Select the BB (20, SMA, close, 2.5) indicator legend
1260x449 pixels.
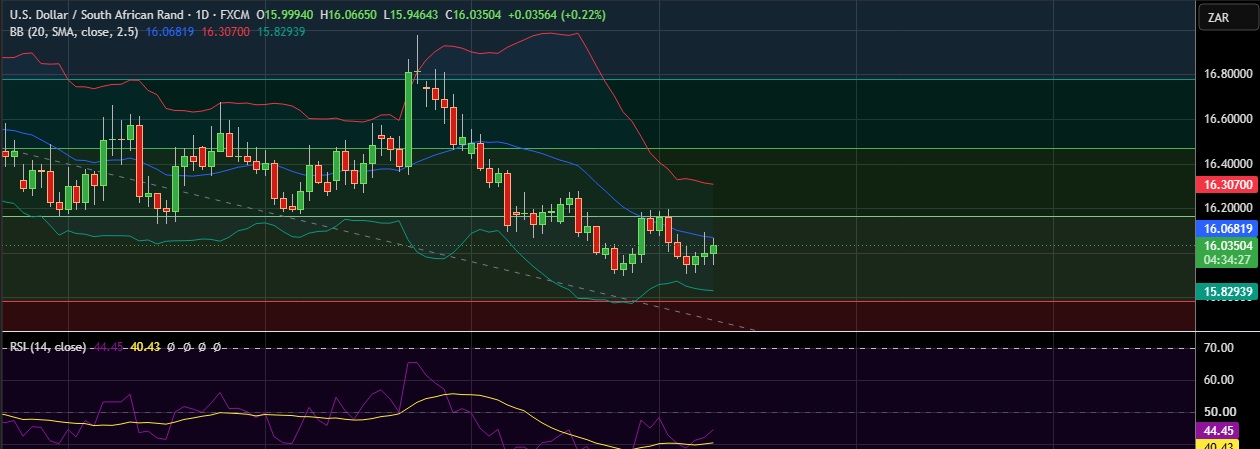[x=74, y=32]
